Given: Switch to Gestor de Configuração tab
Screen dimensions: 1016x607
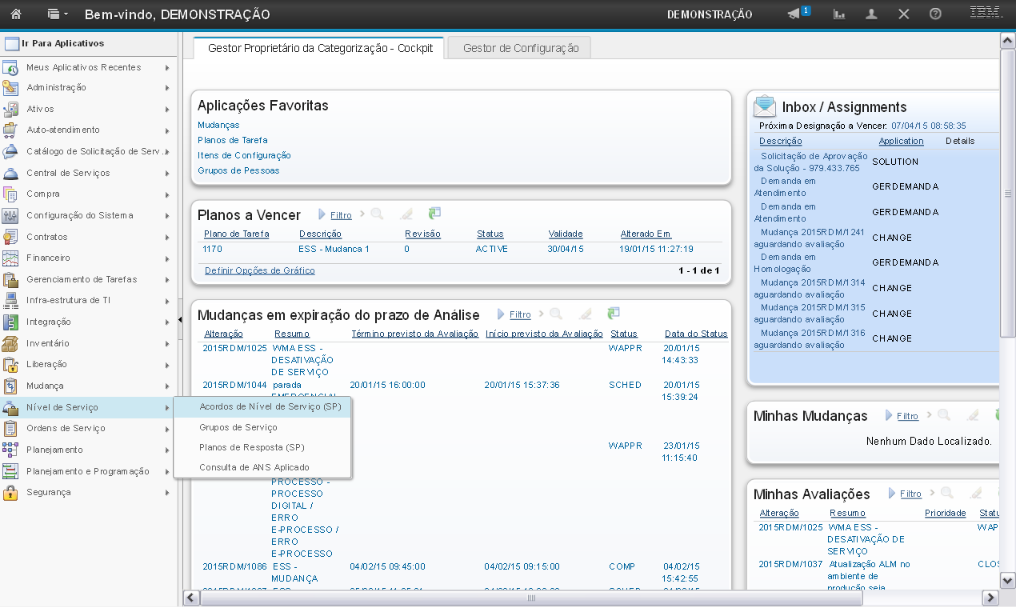Looking at the screenshot, I should tap(520, 48).
